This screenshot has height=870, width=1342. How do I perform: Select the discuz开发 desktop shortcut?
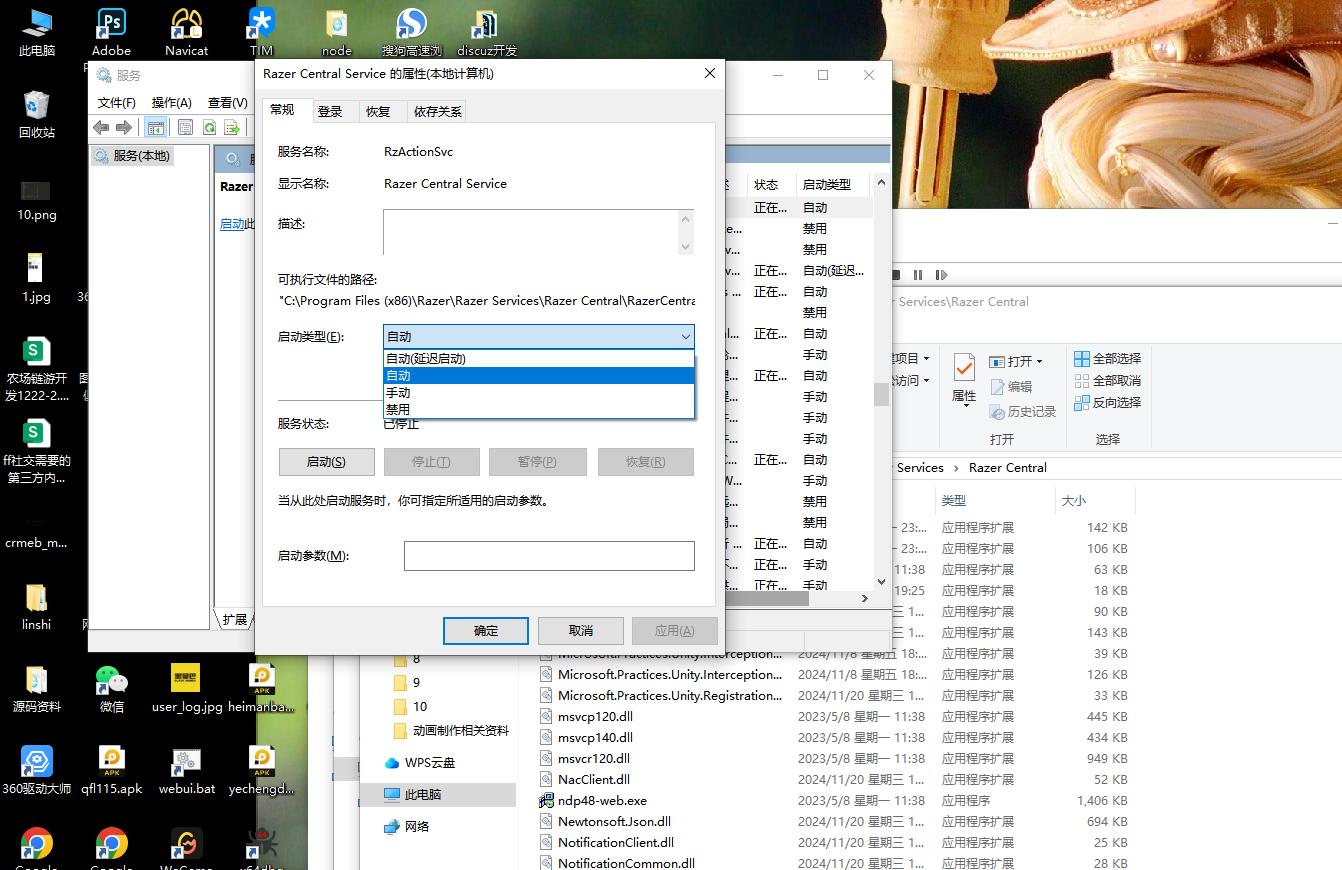(487, 30)
